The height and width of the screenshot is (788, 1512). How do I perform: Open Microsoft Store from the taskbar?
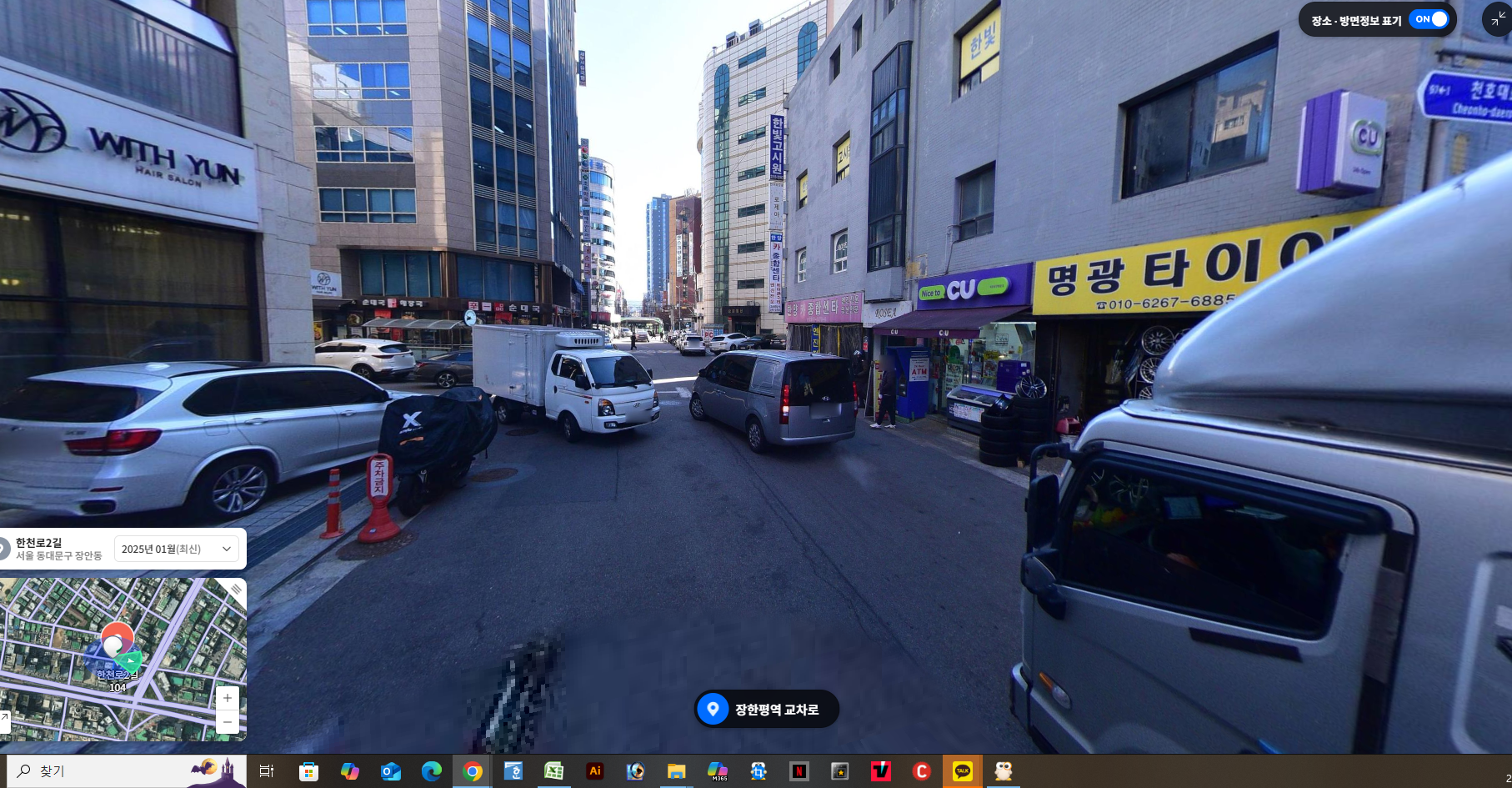tap(308, 771)
